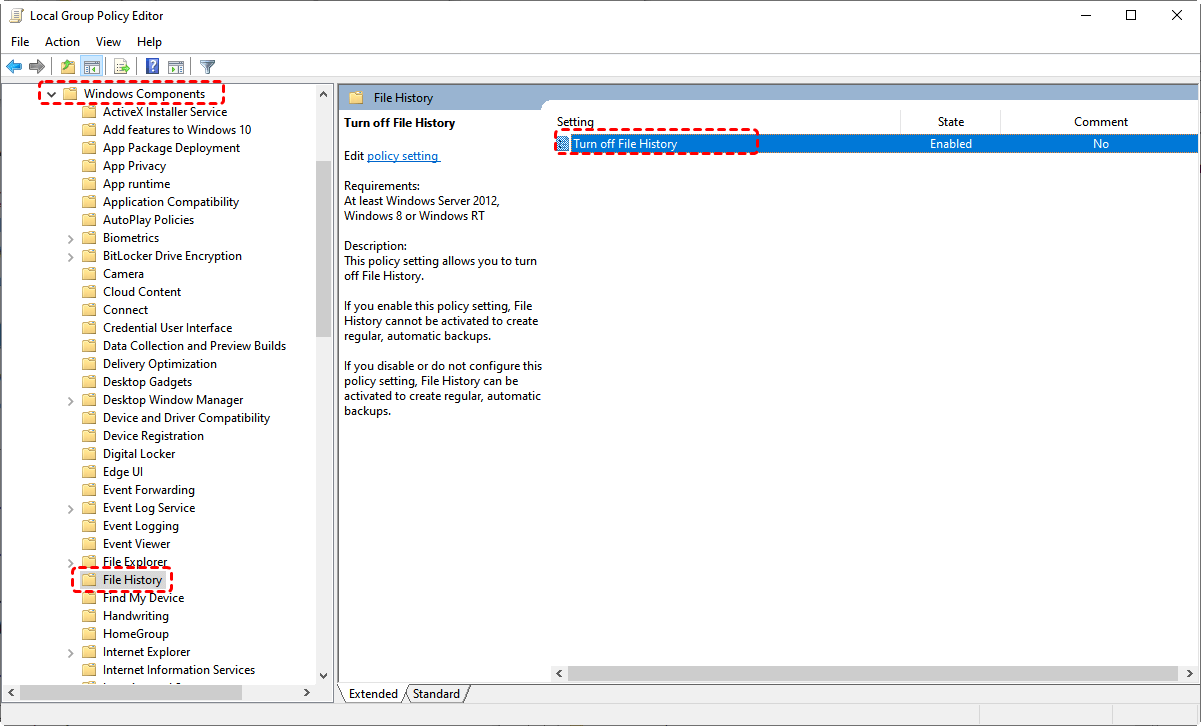1201x726 pixels.
Task: Click the Export List toolbar icon
Action: (x=120, y=66)
